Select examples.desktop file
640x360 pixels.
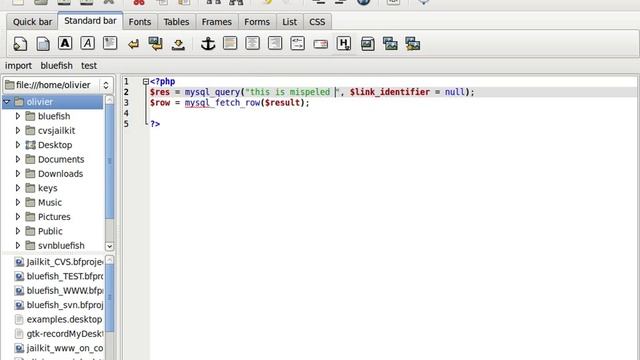(58, 319)
